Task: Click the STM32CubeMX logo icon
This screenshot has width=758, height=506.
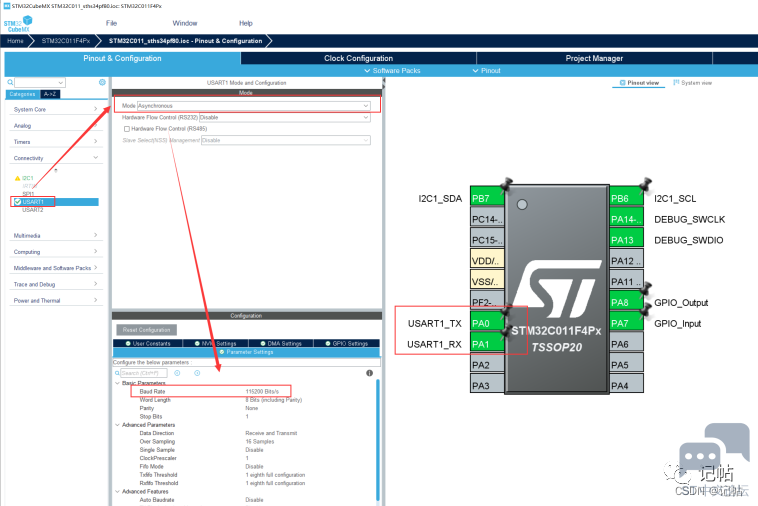Action: (18, 24)
